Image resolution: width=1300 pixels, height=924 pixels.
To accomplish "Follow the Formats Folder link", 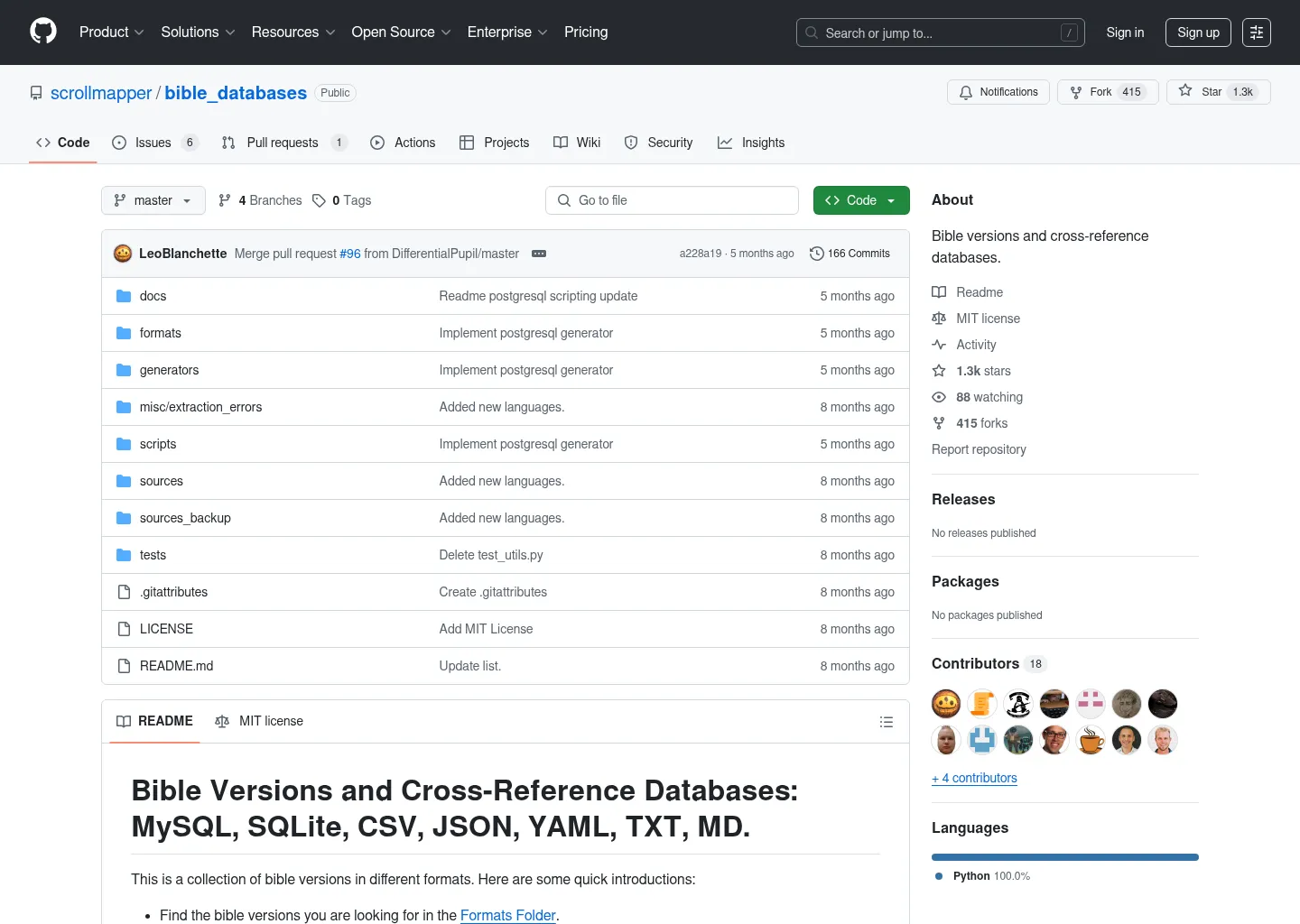I will pyautogui.click(x=507, y=915).
